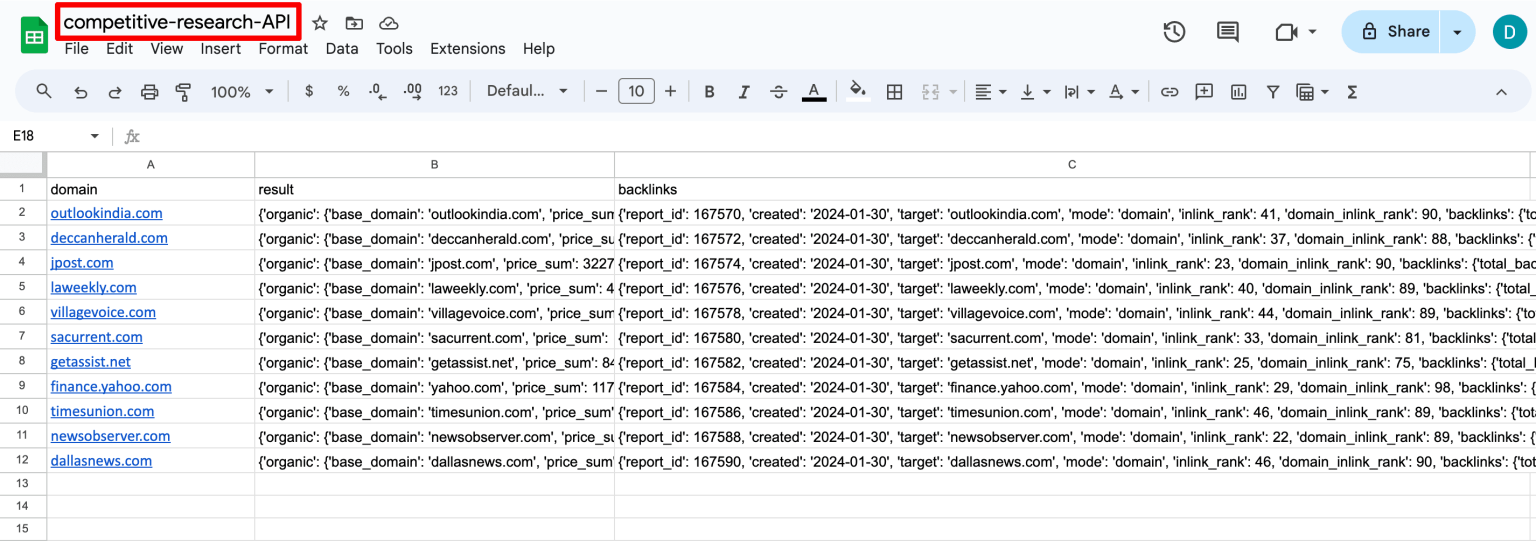1536x541 pixels.
Task: Format as currency dollar sign
Action: [x=309, y=91]
